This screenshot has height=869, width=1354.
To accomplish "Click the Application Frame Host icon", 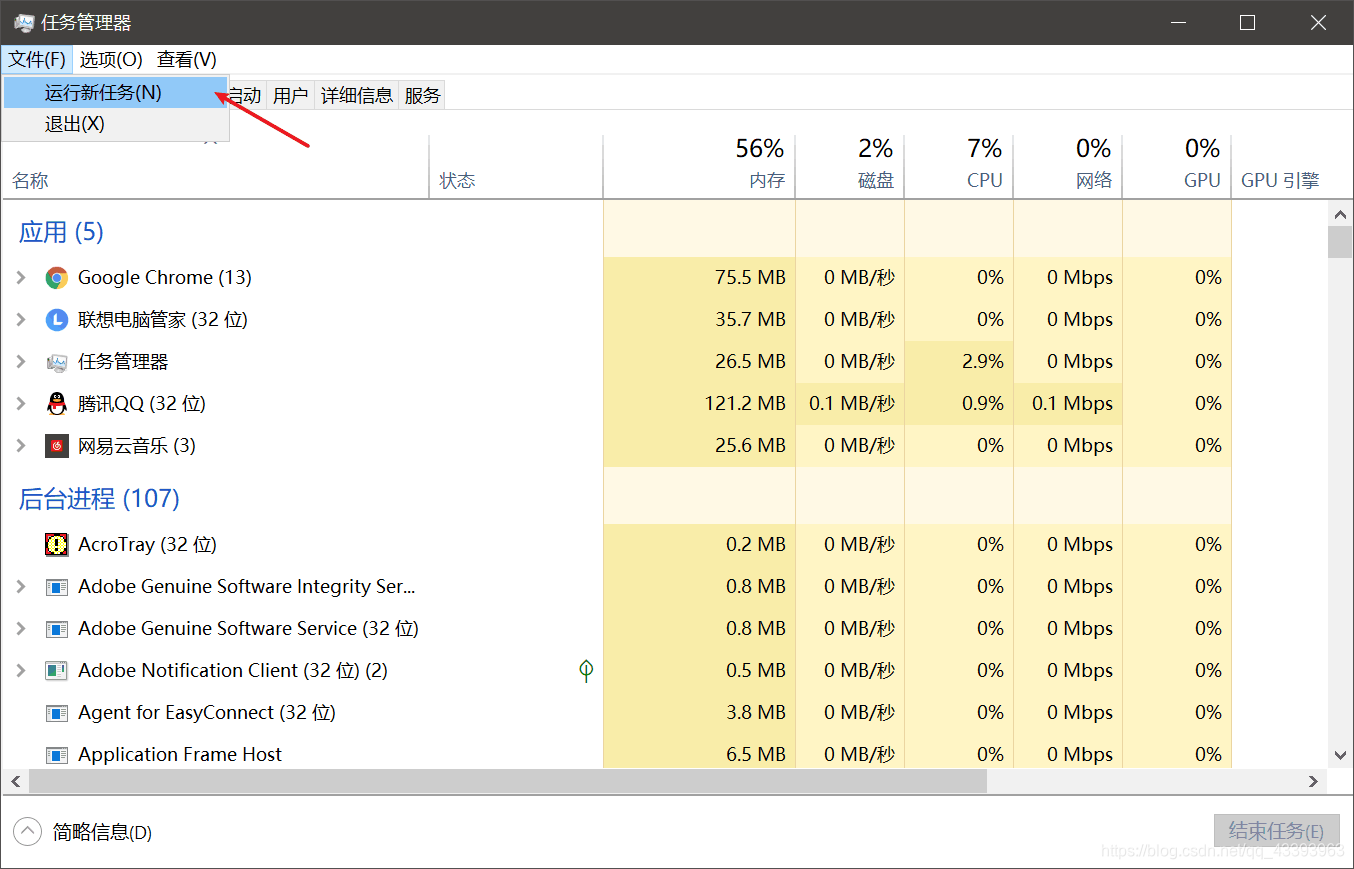I will coord(57,755).
